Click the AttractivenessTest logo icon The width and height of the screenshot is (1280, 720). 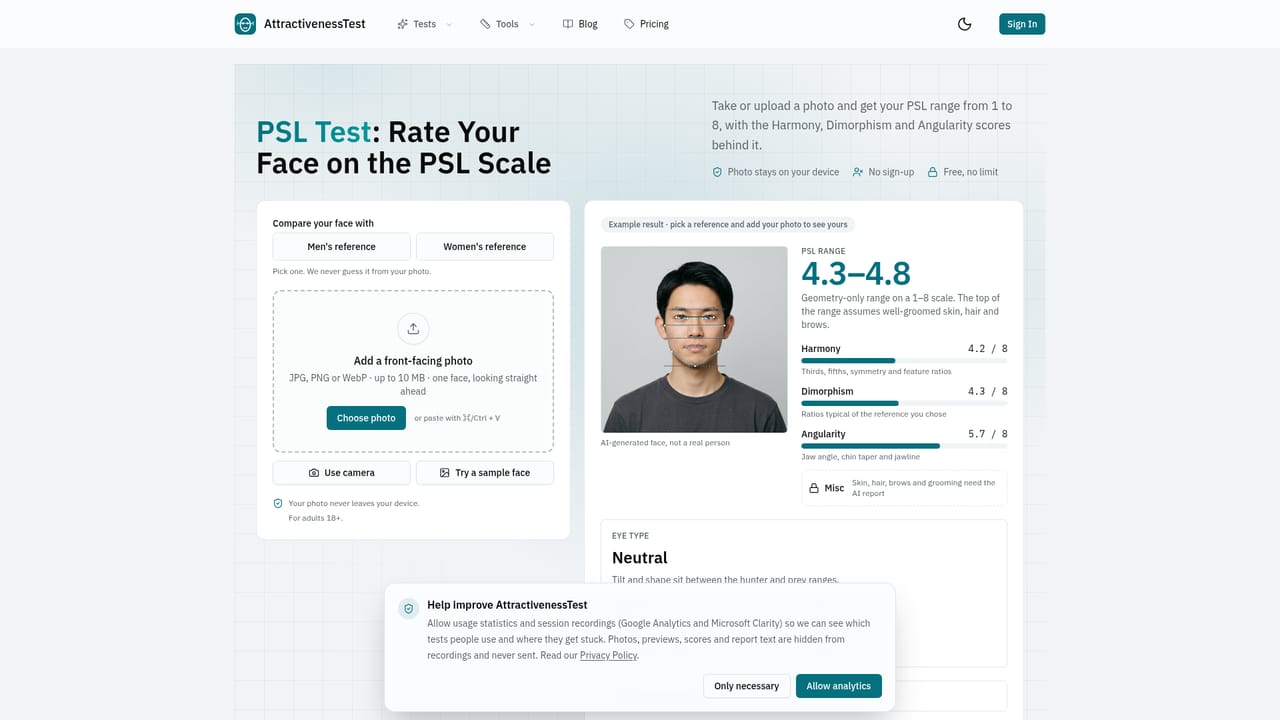tap(245, 24)
